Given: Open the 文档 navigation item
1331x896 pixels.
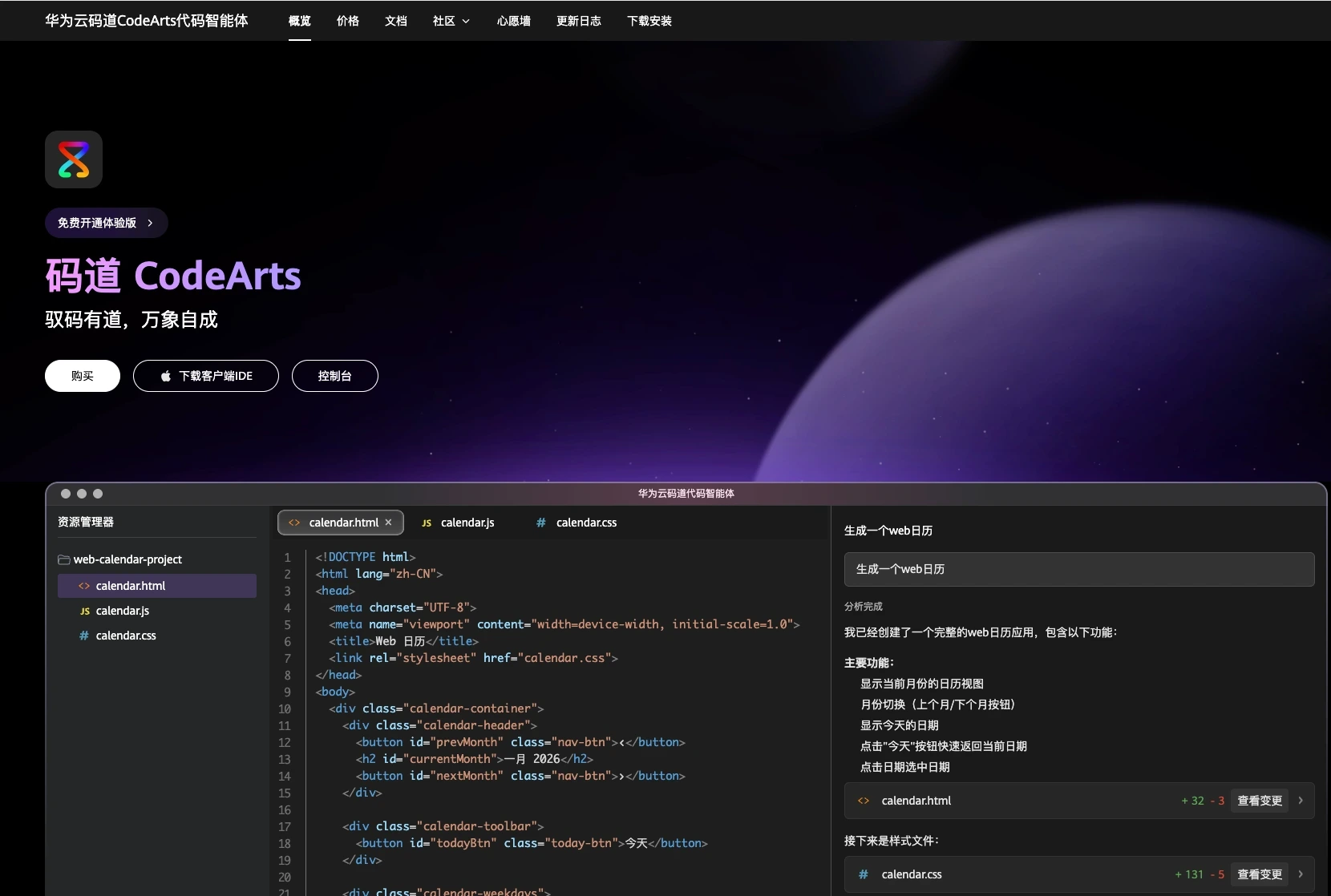Looking at the screenshot, I should tap(396, 21).
